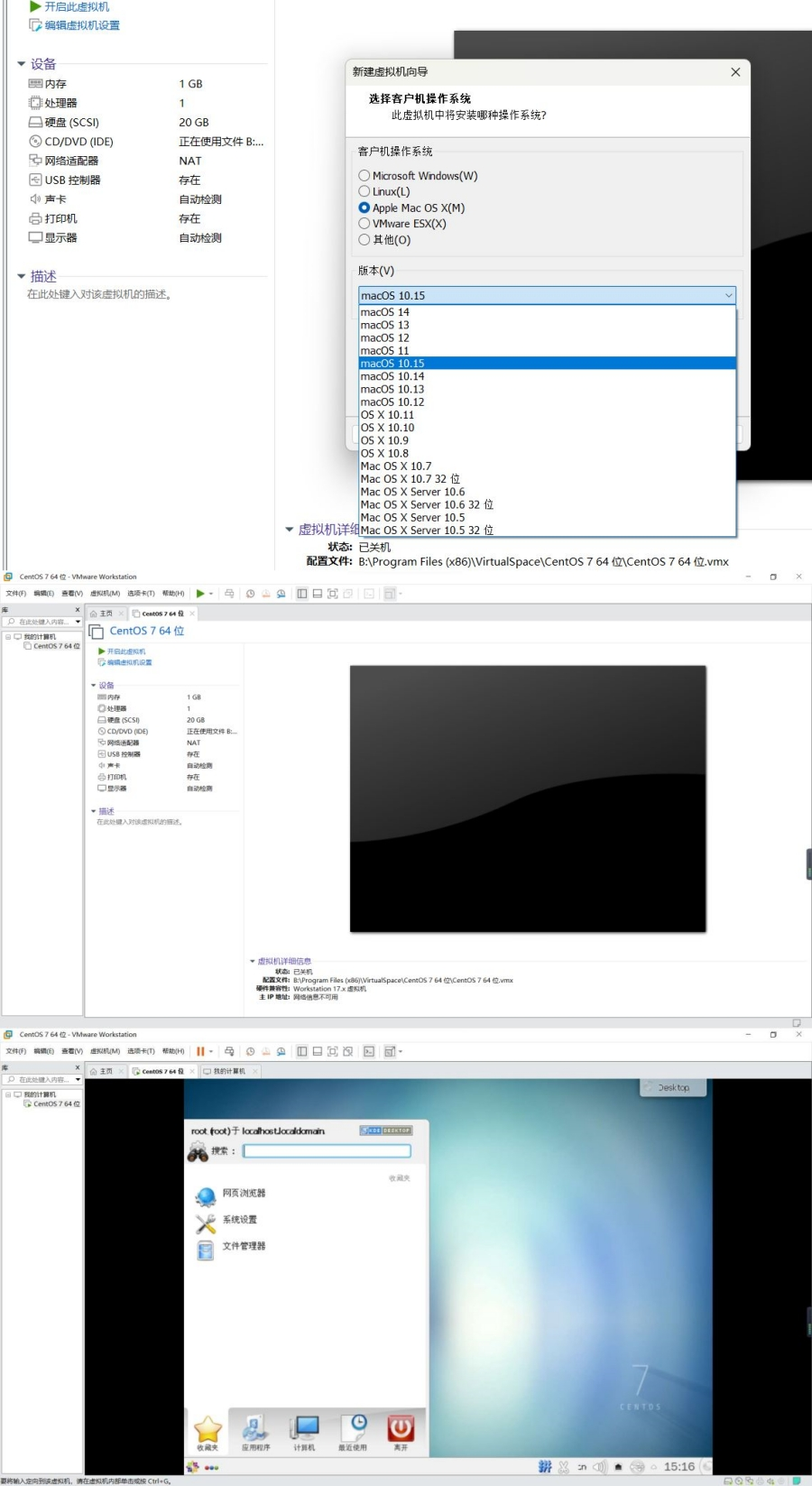Image resolution: width=812 pixels, height=1486 pixels.
Task: Choose the VMware ESX(X) radio option
Action: [x=364, y=224]
